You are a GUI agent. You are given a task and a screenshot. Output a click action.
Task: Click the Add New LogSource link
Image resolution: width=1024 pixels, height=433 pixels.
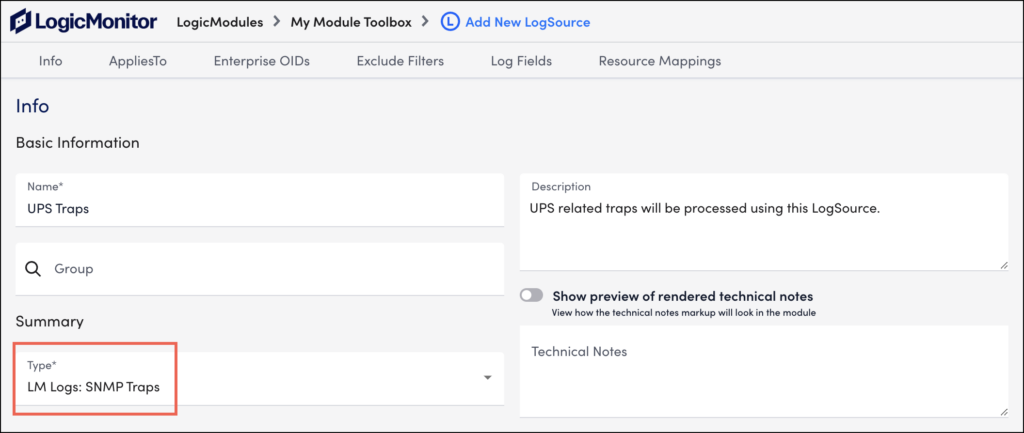pyautogui.click(x=528, y=22)
